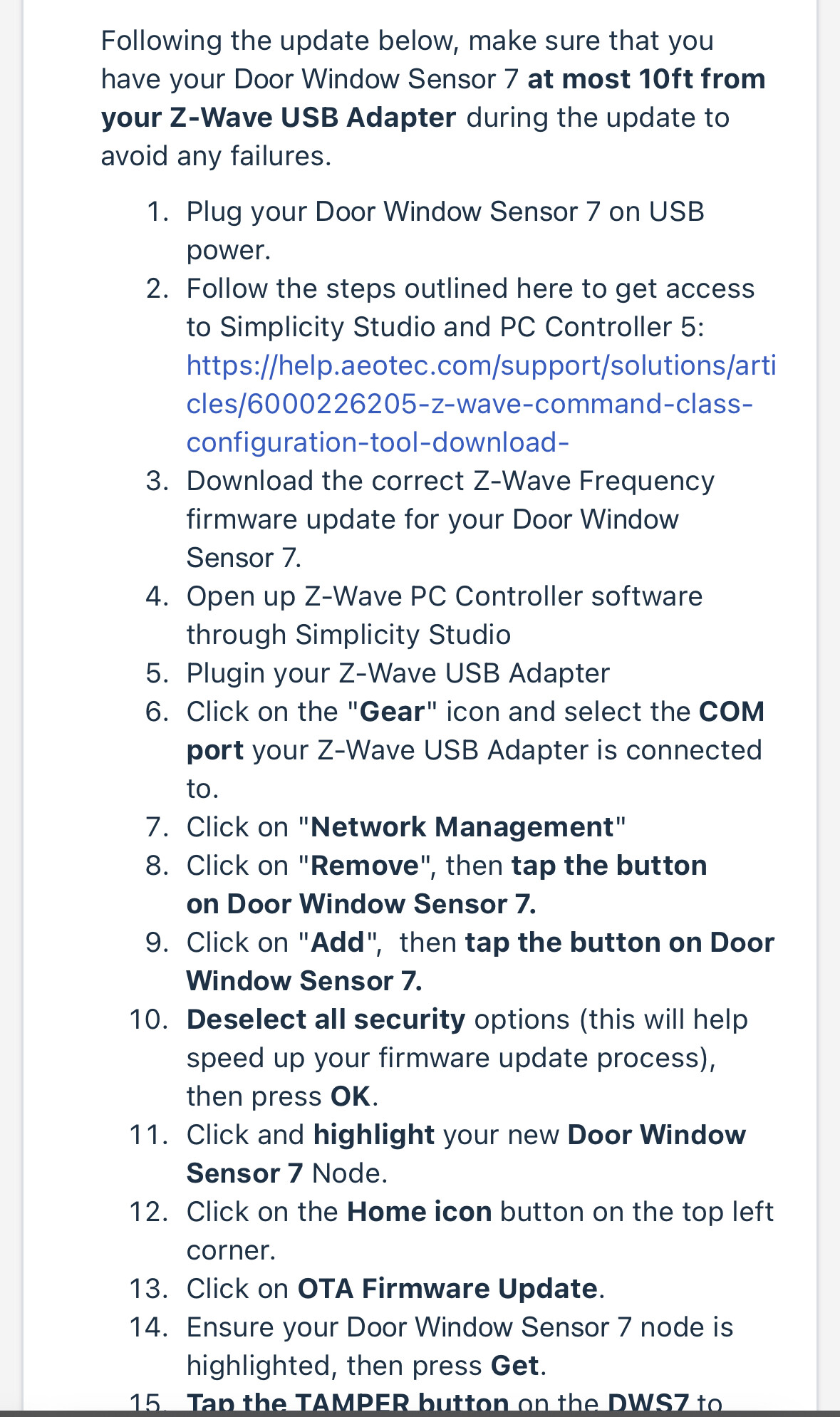840x1417 pixels.
Task: Tap the bold "Get" word in step 14
Action: (514, 1366)
